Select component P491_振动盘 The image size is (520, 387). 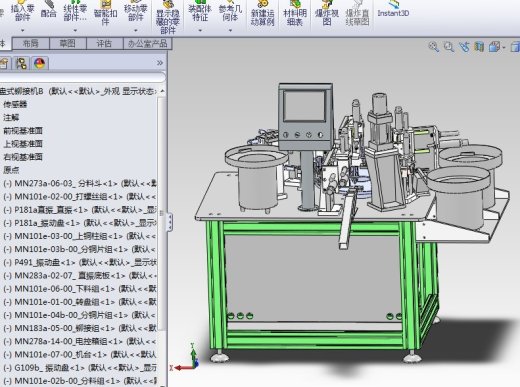(x=80, y=262)
